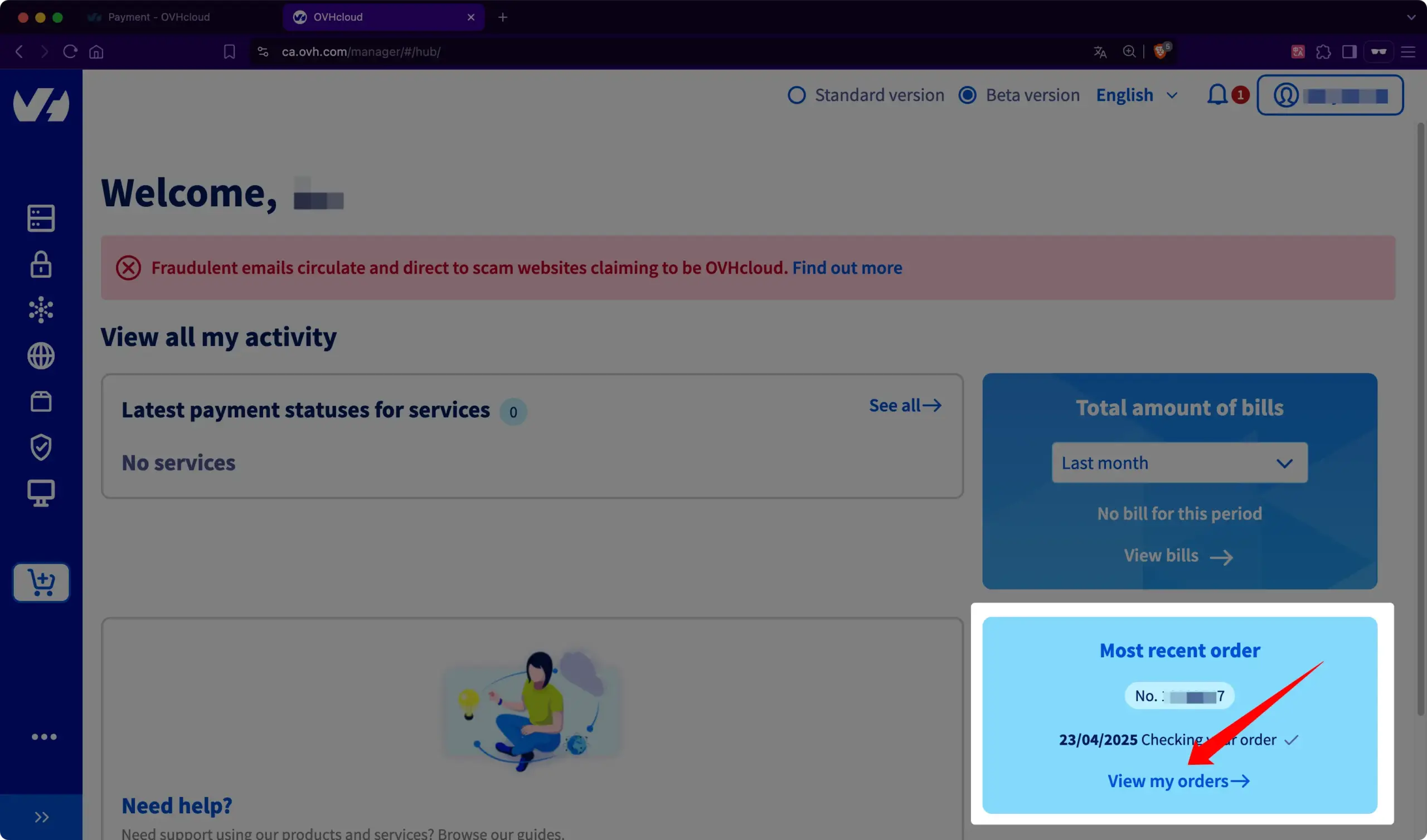Open the storage box sidebar icon
The width and height of the screenshot is (1427, 840).
[41, 401]
